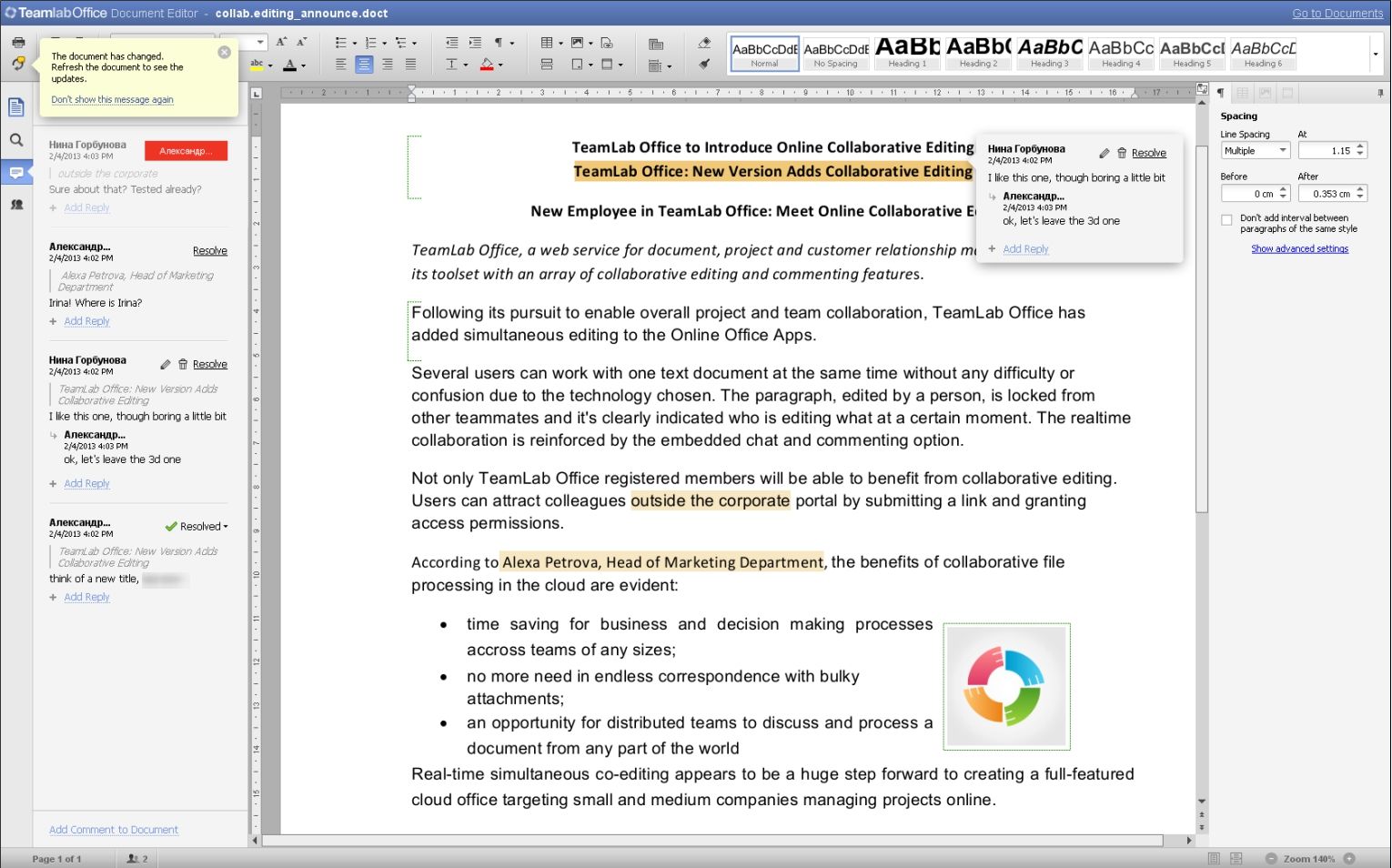Edit the popup comment with pencil icon
Image resolution: width=1392 pixels, height=868 pixels.
1104,153
